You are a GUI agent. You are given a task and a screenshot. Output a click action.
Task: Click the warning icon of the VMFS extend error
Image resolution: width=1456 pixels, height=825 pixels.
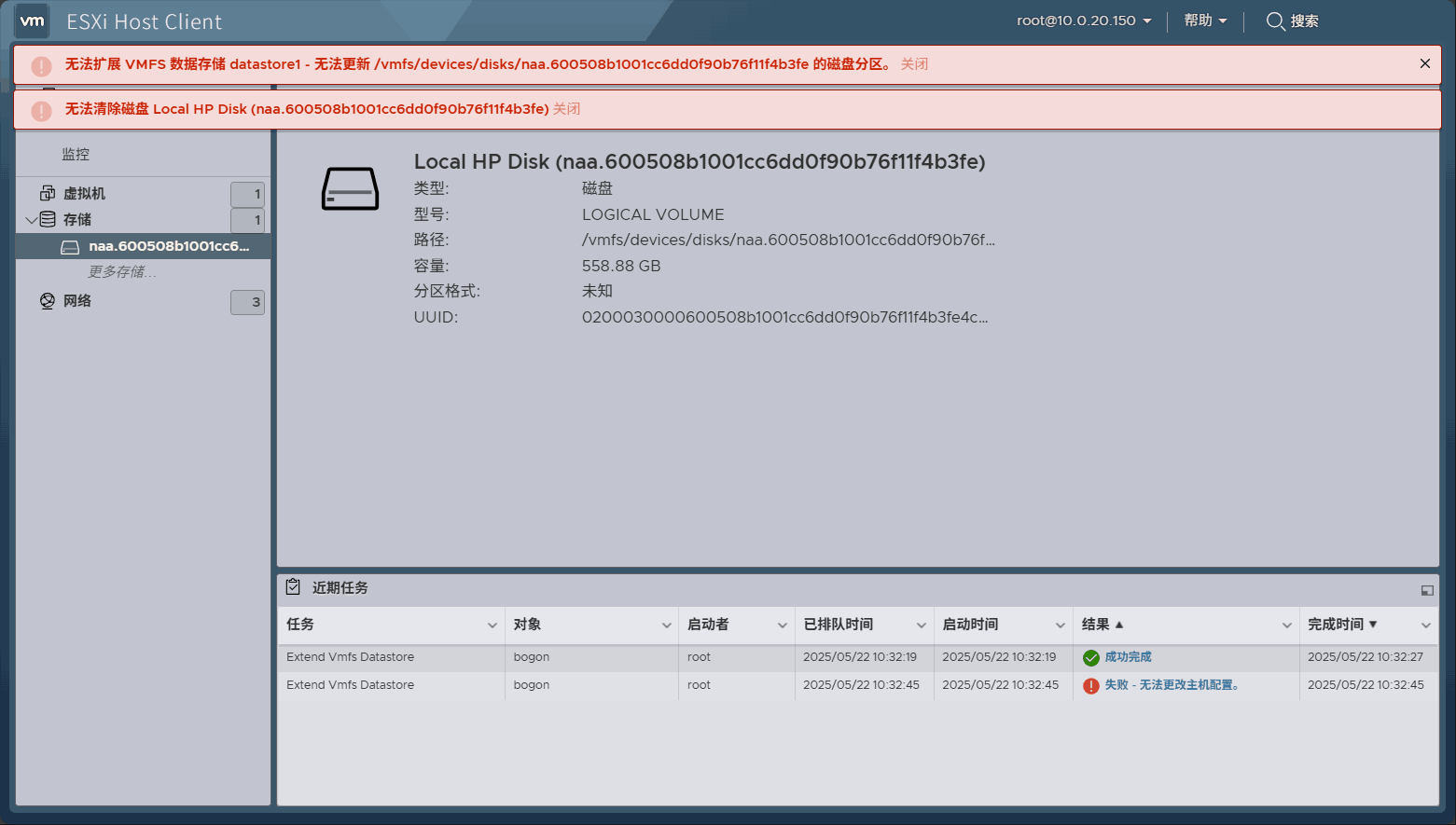tap(41, 66)
